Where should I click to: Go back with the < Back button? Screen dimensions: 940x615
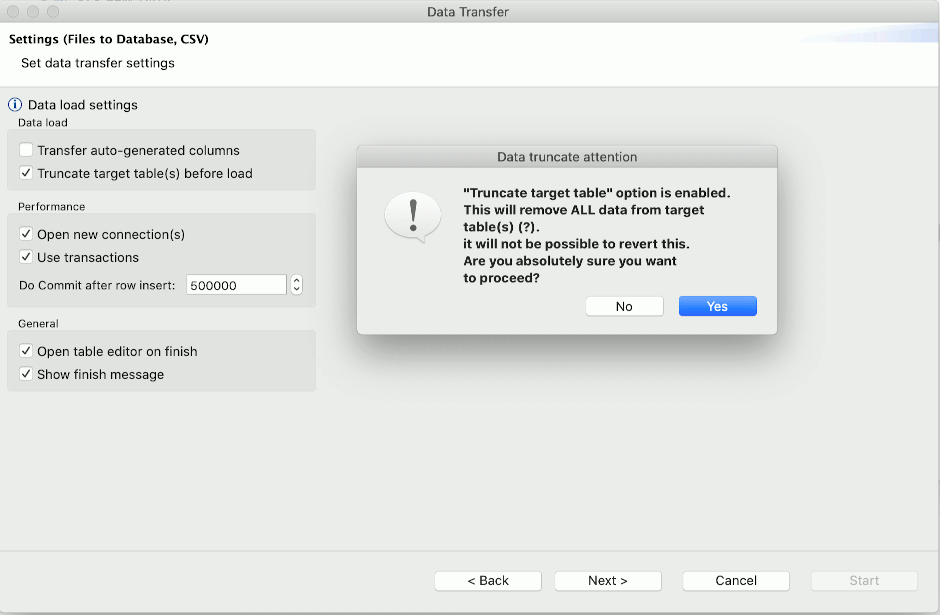[x=488, y=580]
